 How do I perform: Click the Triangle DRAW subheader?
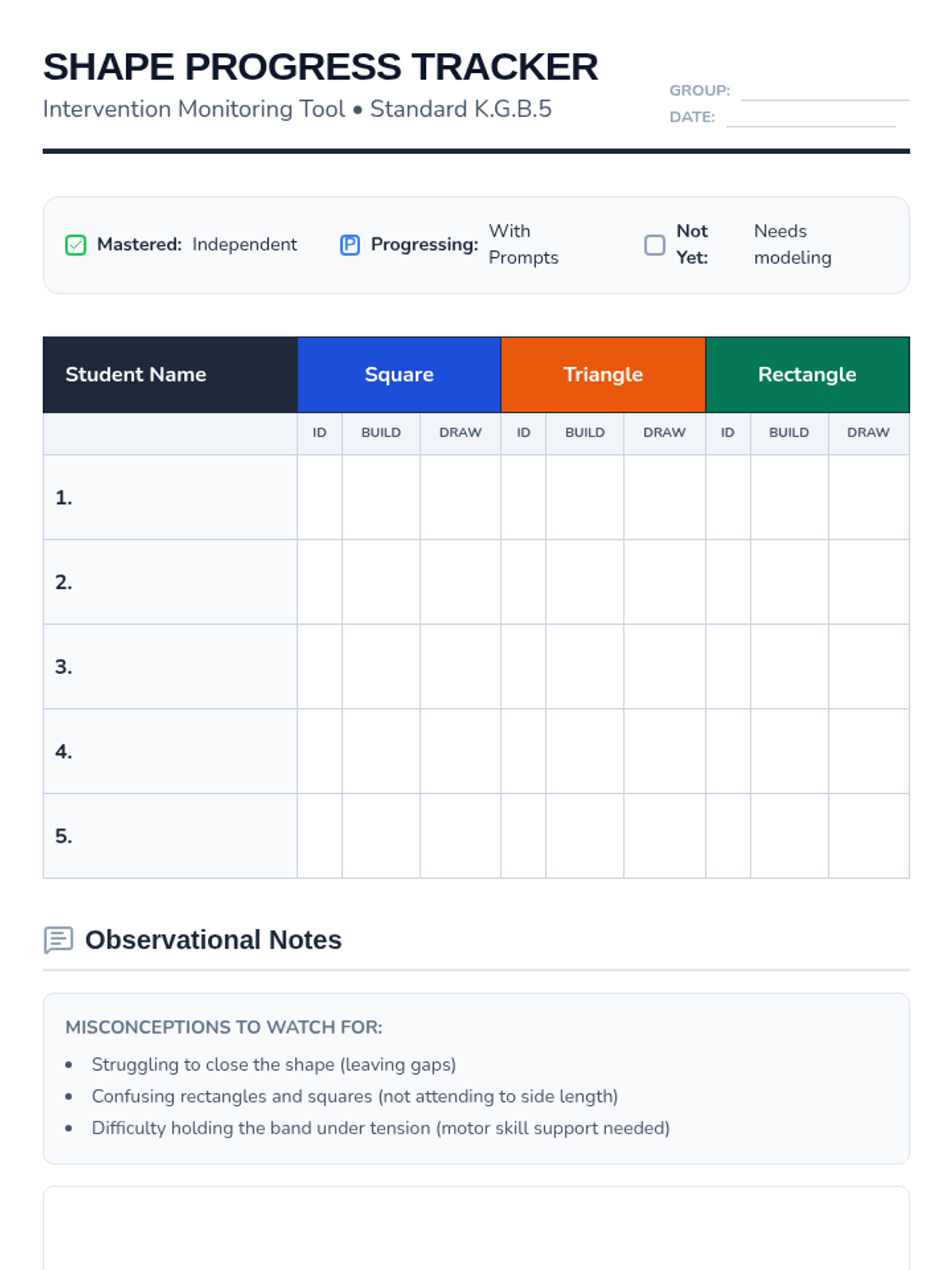click(x=664, y=433)
